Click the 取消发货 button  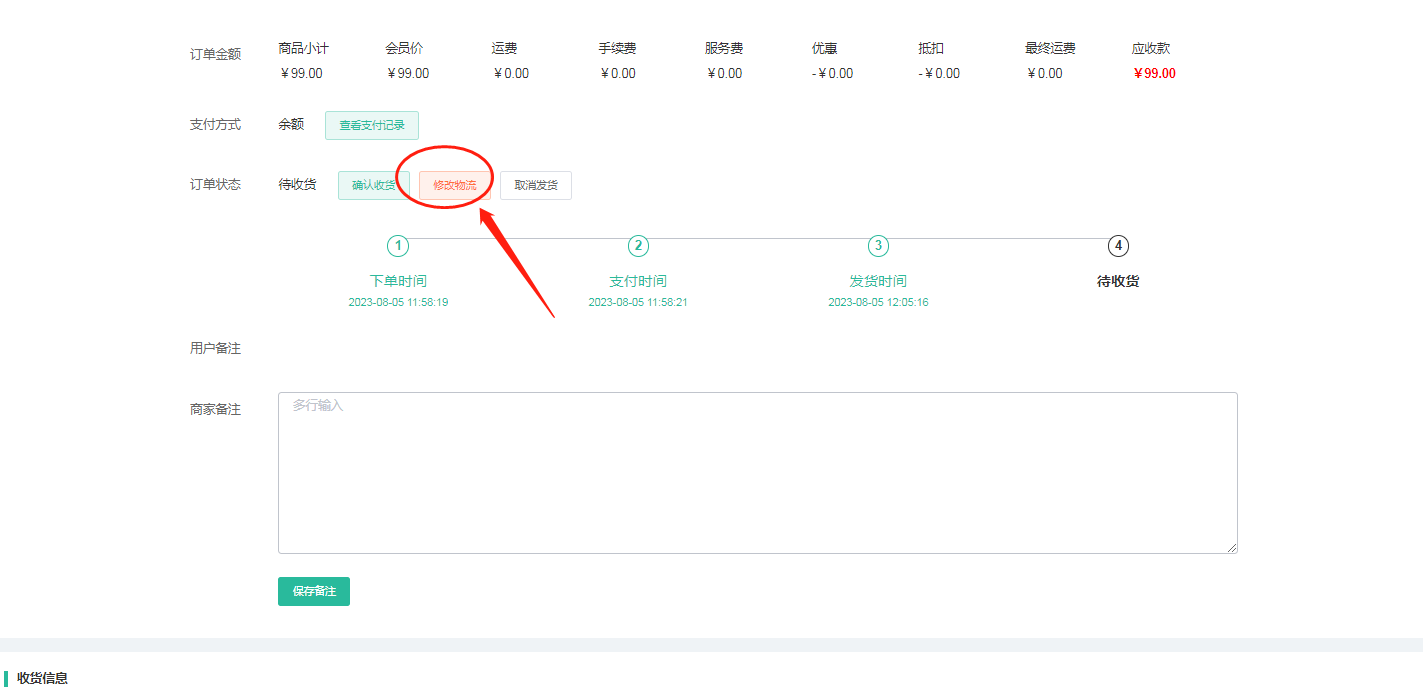pos(535,185)
